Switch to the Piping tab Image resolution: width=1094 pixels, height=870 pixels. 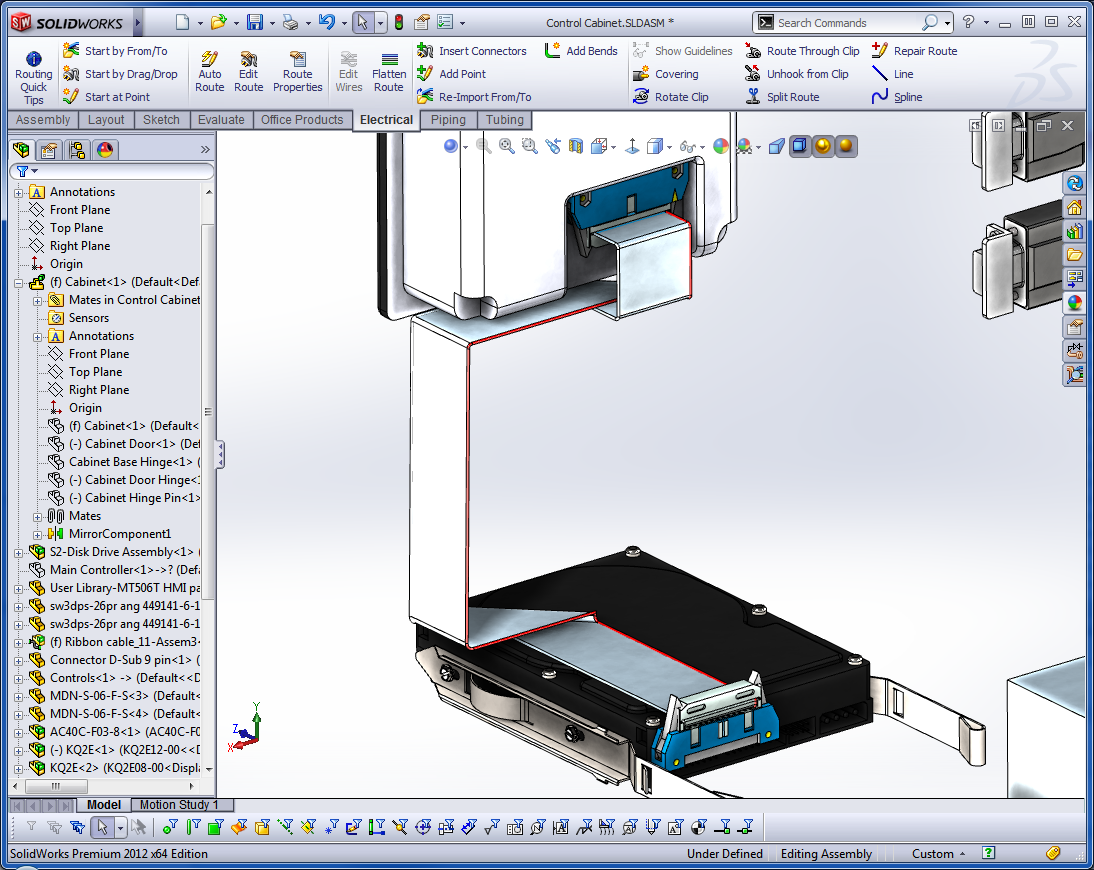[x=448, y=119]
